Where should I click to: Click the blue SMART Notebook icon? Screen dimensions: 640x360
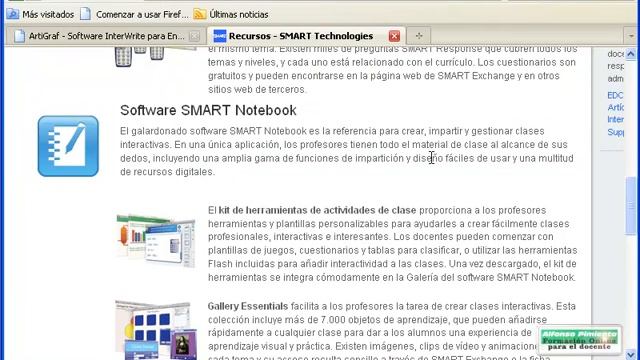68,146
